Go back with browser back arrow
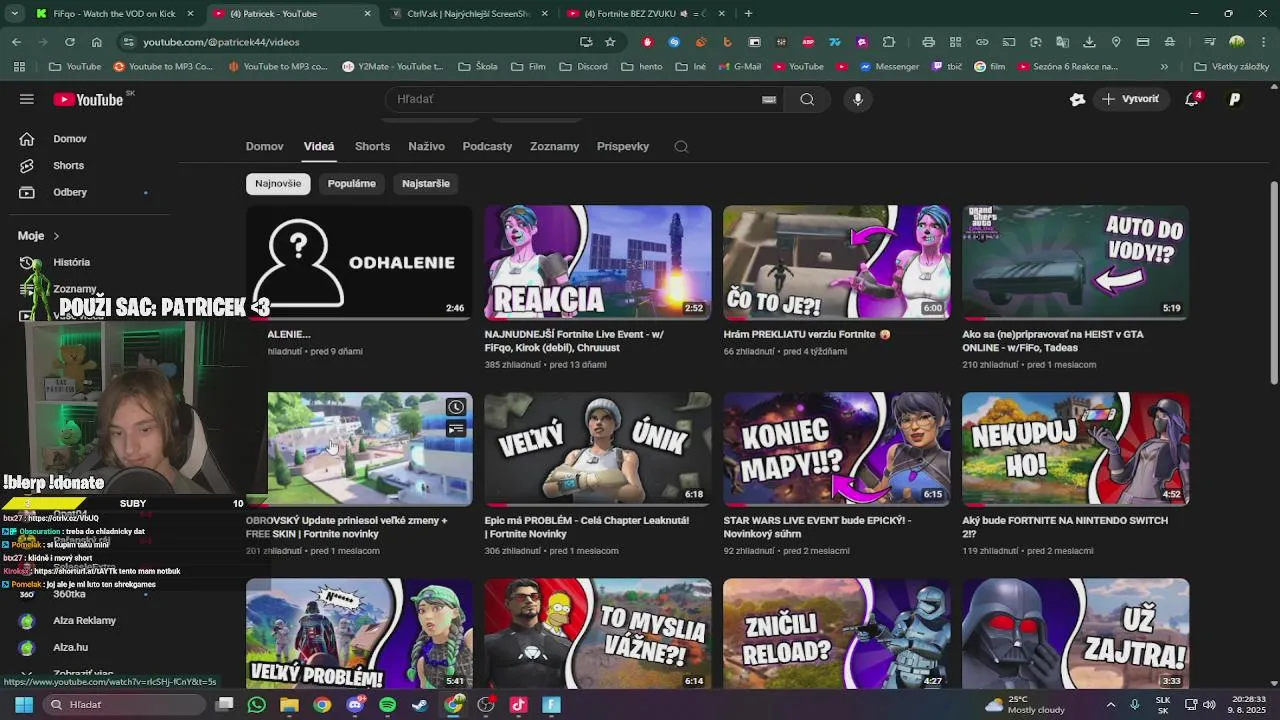This screenshot has height=720, width=1280. [x=16, y=42]
